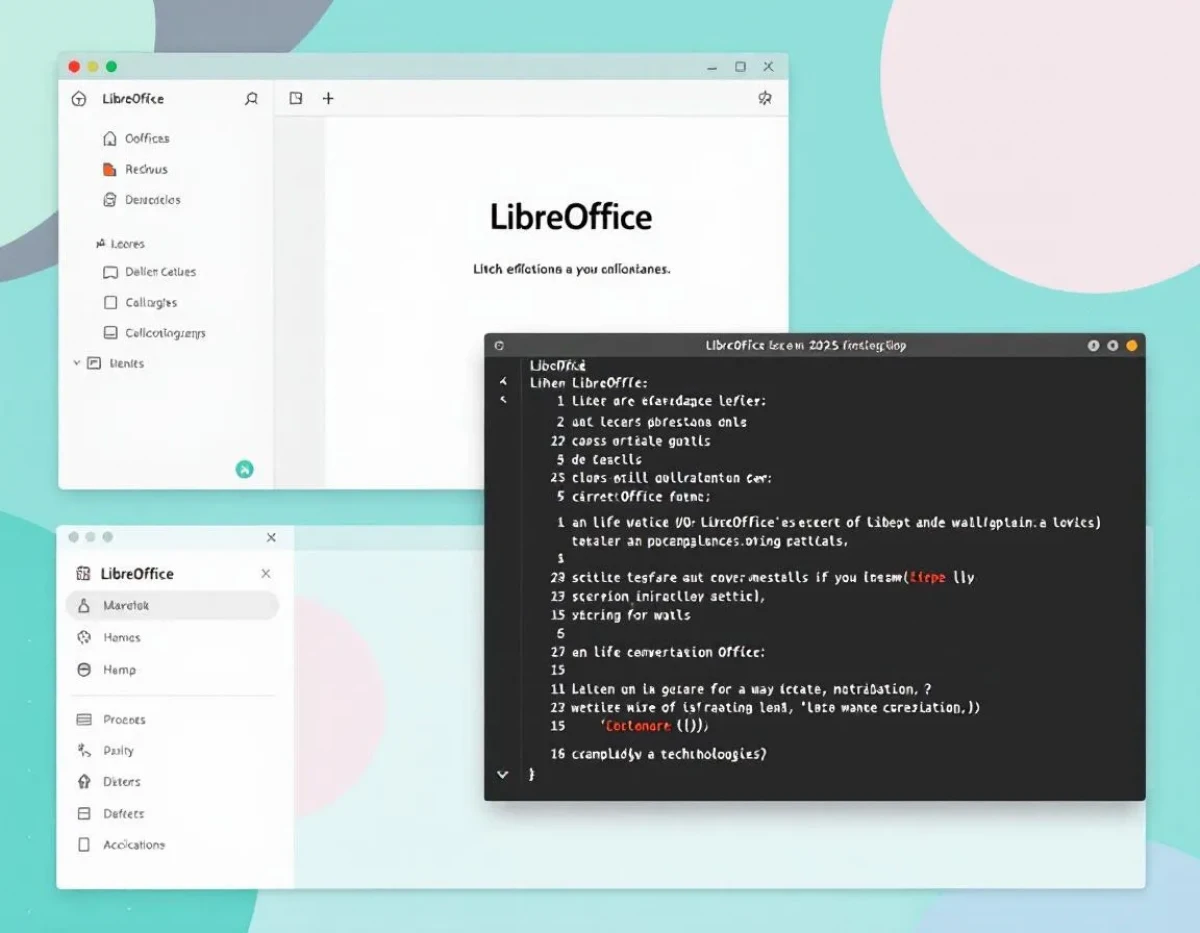Close the panel via X beside LibreOffice heading
This screenshot has width=1200, height=933.
[265, 574]
